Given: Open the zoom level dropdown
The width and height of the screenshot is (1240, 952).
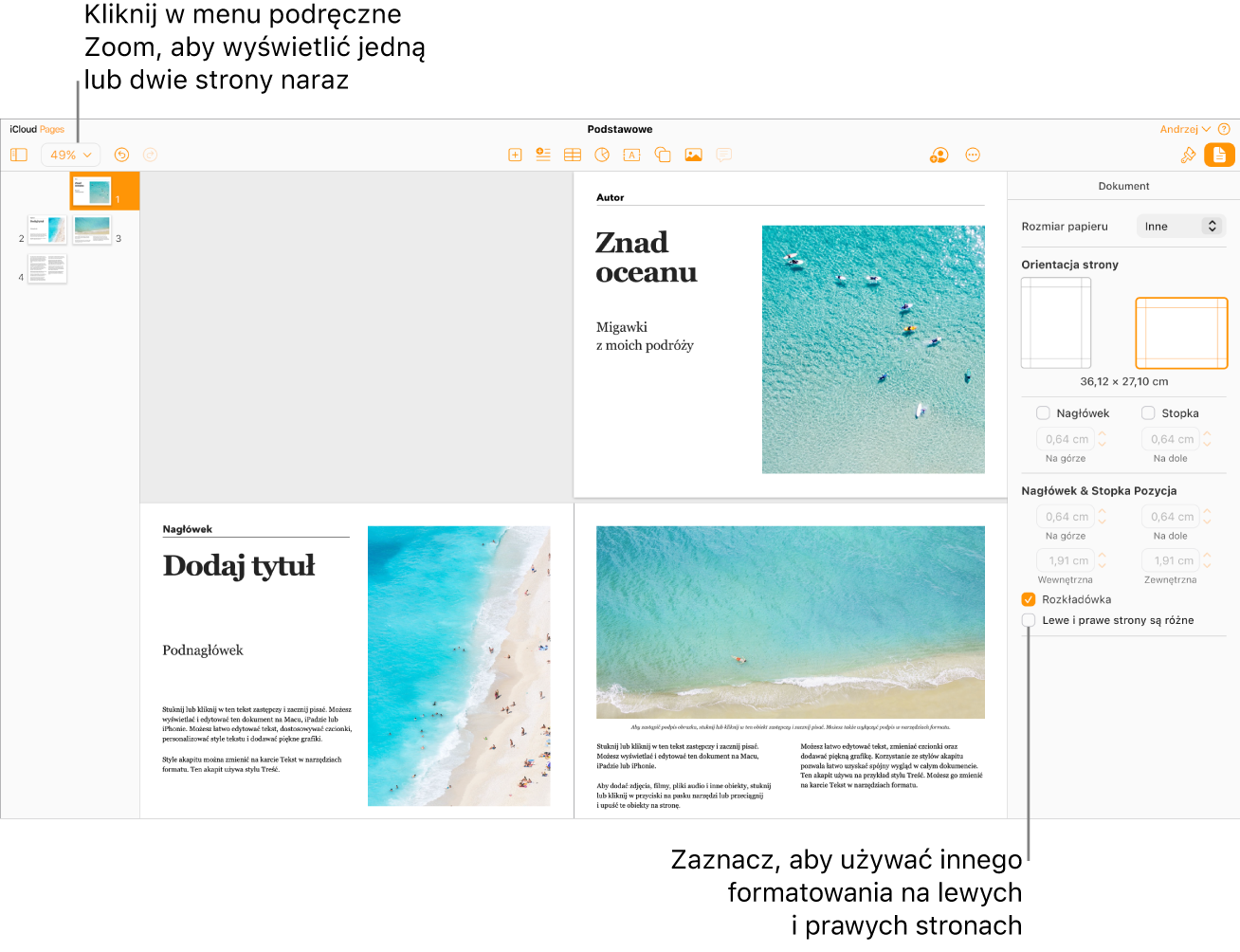Looking at the screenshot, I should pos(70,155).
